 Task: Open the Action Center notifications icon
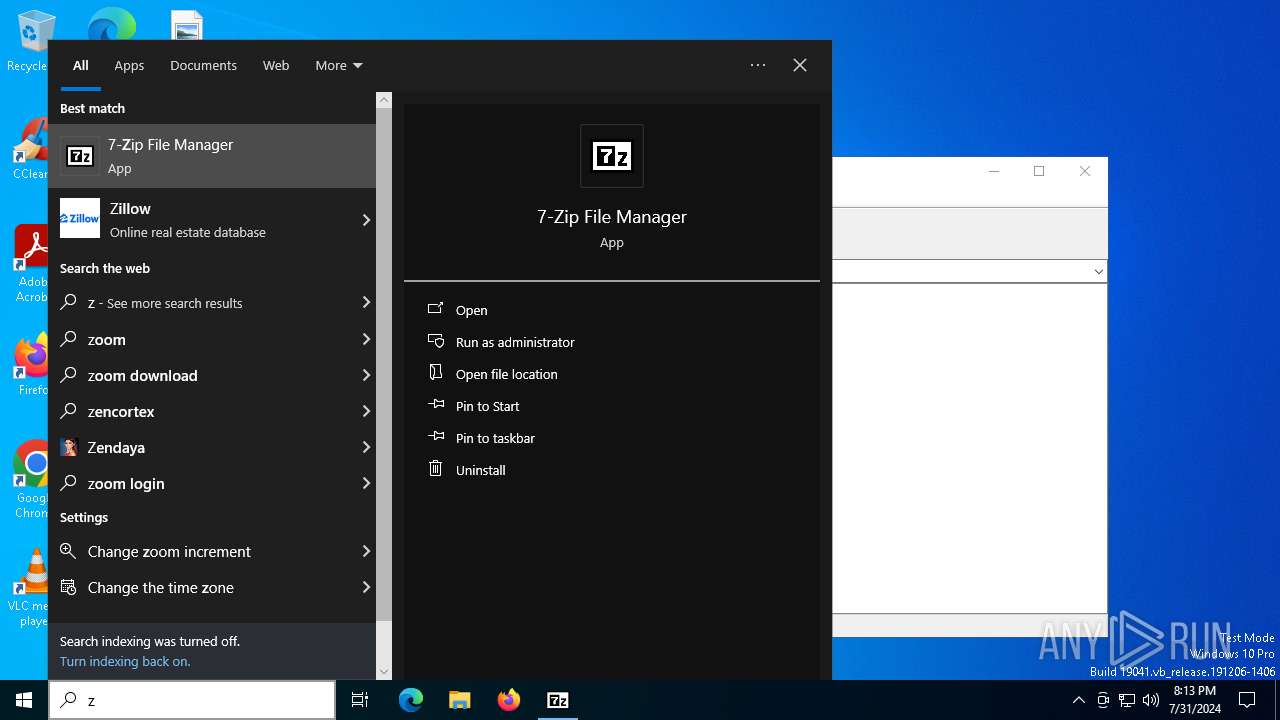pyautogui.click(x=1247, y=700)
